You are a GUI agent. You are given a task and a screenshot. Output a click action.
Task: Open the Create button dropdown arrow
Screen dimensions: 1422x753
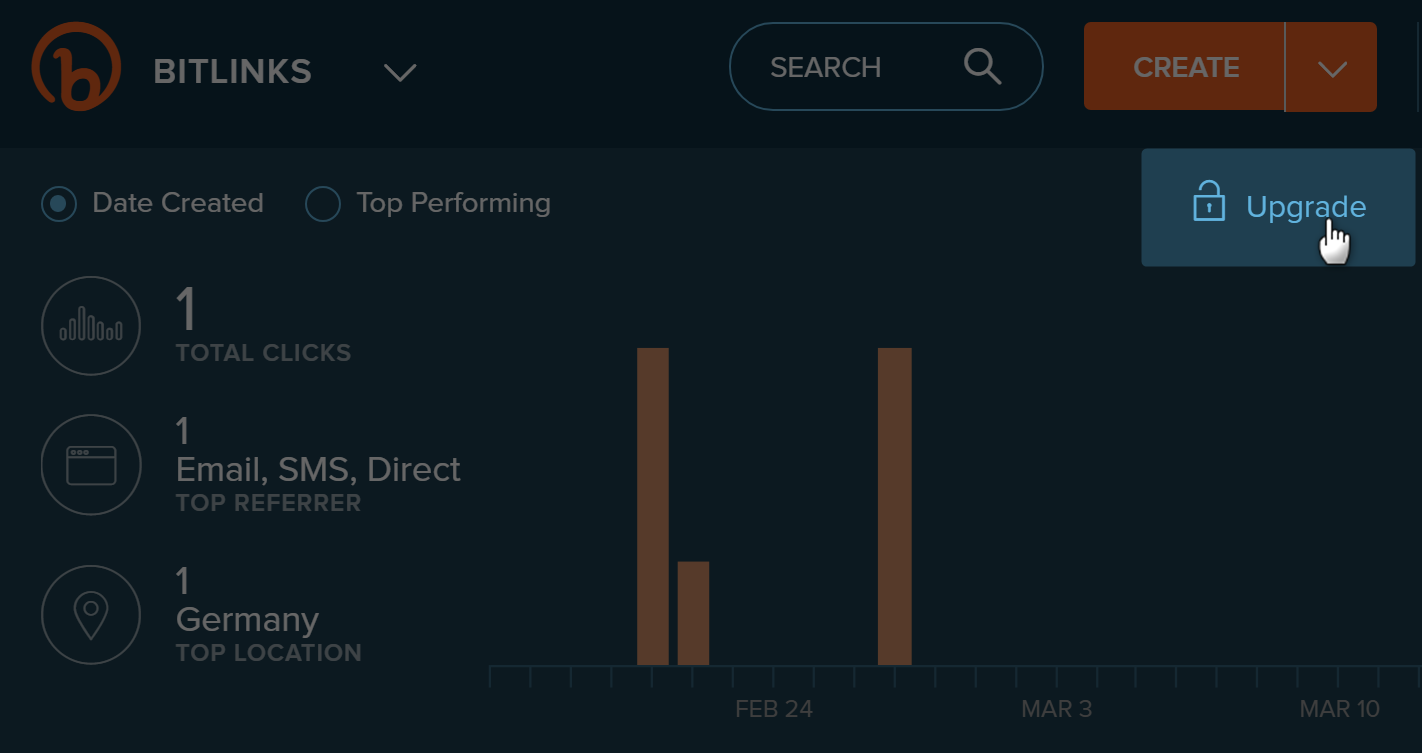tap(1332, 68)
